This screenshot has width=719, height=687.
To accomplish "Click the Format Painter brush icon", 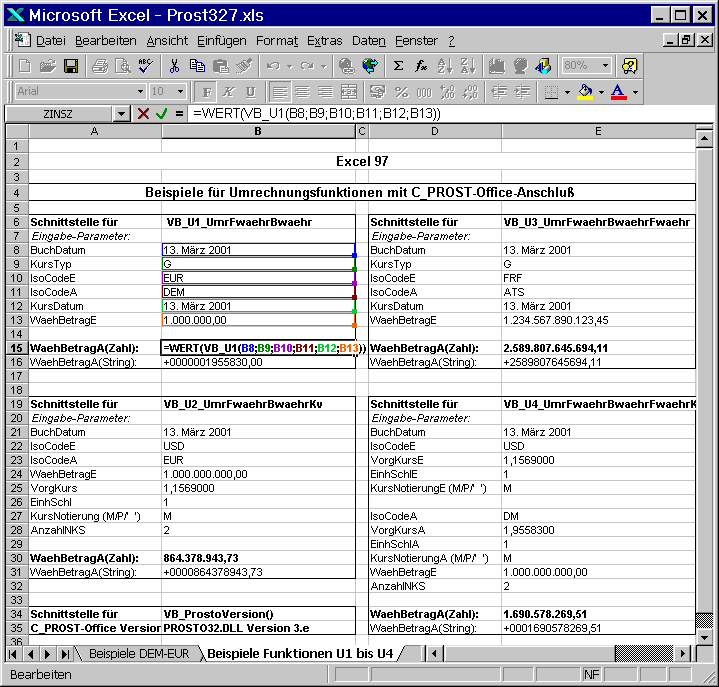I will pyautogui.click(x=244, y=66).
